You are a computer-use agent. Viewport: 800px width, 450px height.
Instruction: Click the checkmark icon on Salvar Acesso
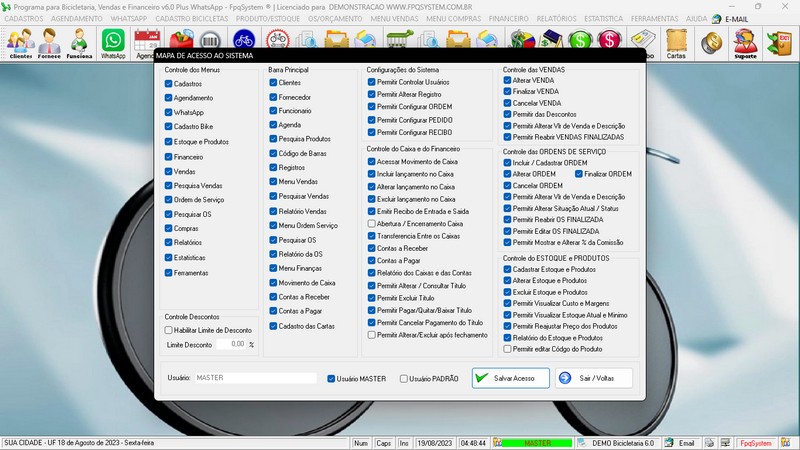coord(482,378)
